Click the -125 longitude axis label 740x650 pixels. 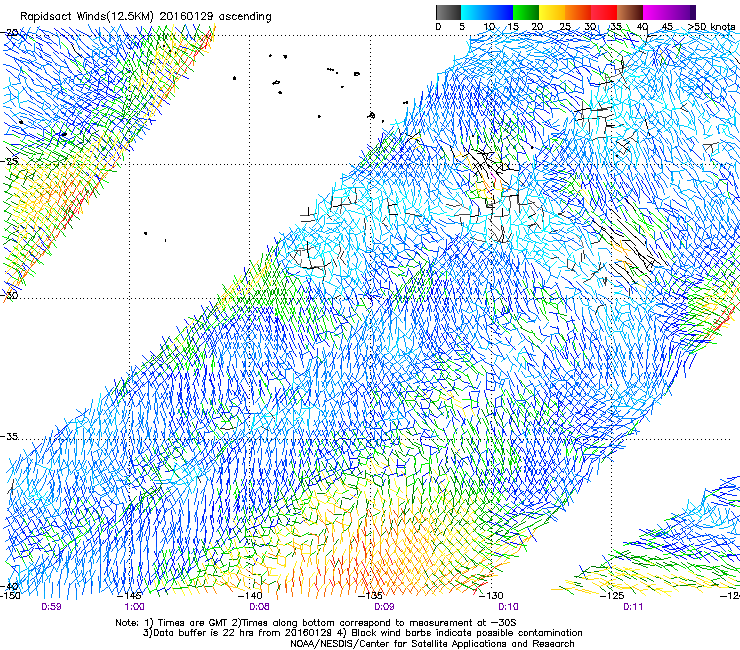[x=612, y=596]
